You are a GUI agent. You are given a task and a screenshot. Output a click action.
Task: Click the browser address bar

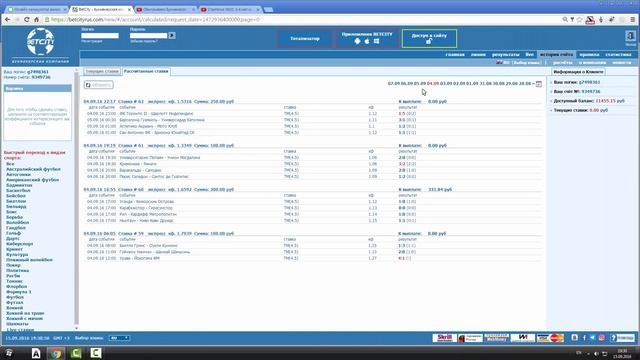click(x=302, y=19)
